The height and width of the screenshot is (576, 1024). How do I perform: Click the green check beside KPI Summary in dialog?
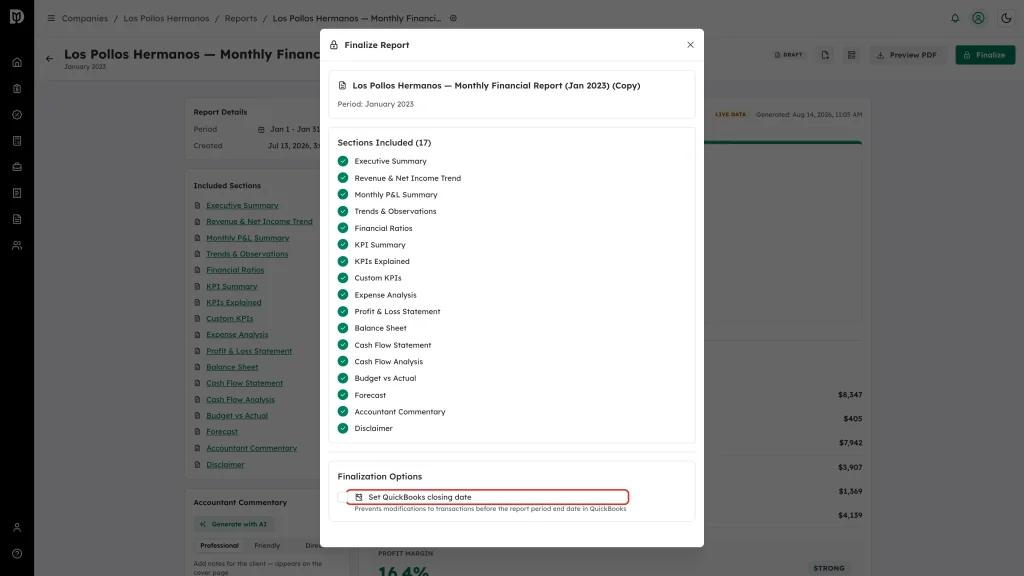click(343, 244)
